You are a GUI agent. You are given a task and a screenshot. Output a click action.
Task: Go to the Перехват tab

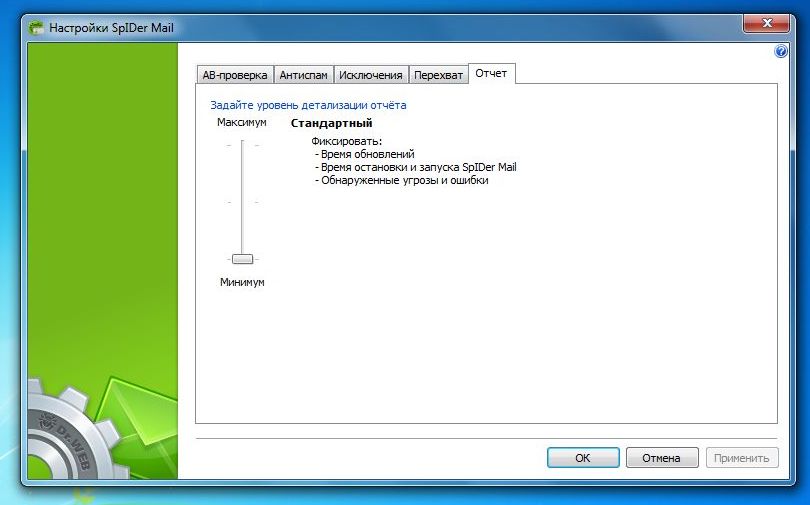pos(438,75)
